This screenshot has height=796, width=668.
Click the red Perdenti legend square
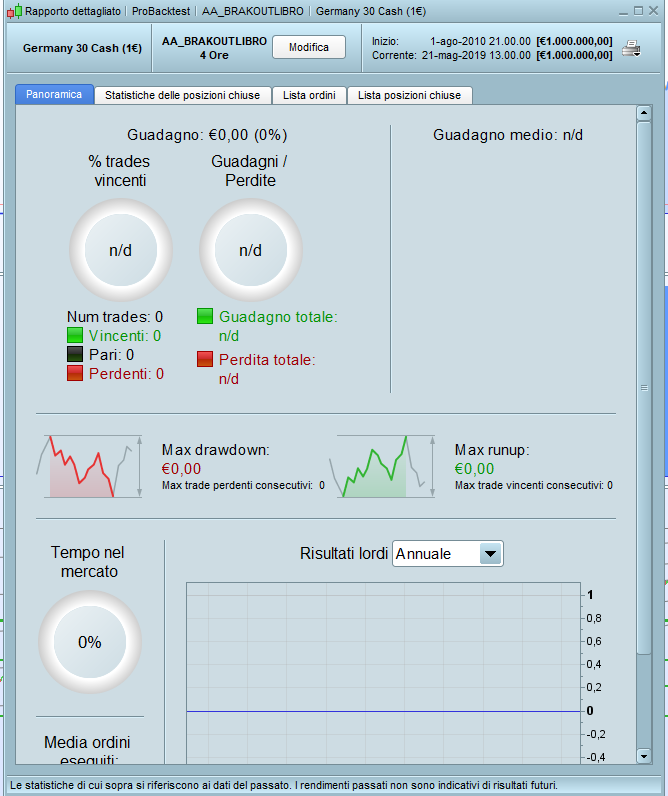(x=75, y=374)
